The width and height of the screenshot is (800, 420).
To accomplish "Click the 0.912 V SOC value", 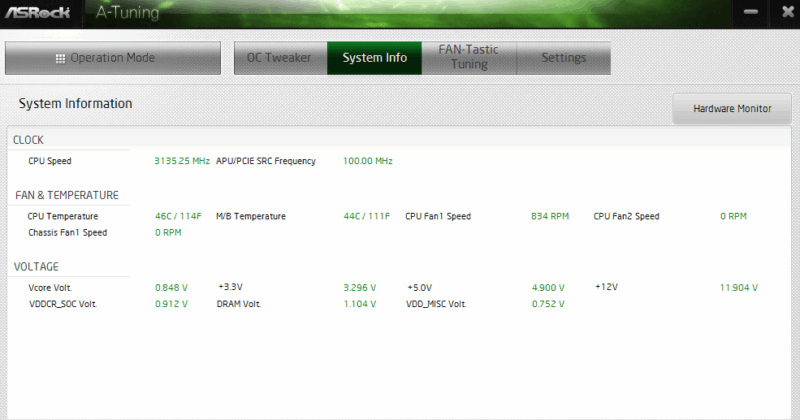I will click(x=171, y=304).
